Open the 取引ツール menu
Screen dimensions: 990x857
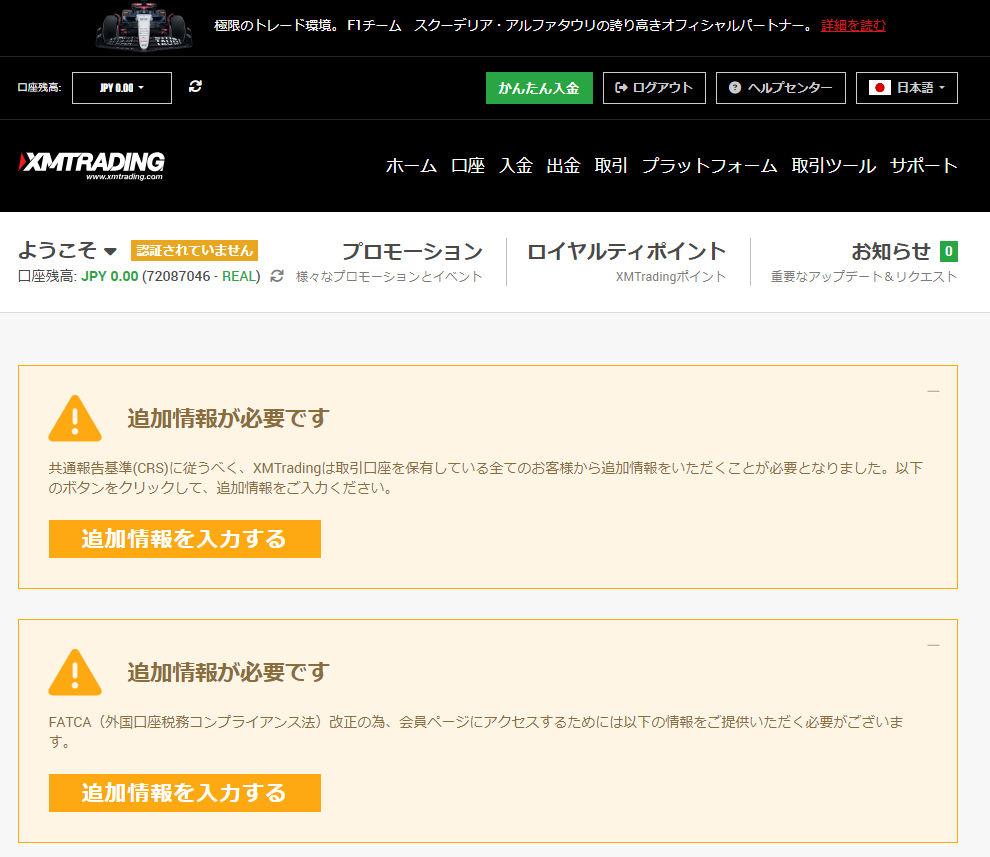(833, 165)
